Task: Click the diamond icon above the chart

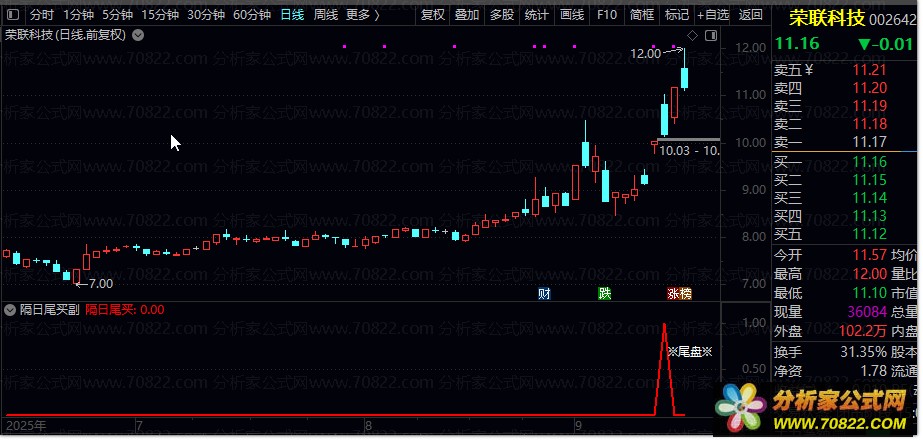Action: click(692, 36)
